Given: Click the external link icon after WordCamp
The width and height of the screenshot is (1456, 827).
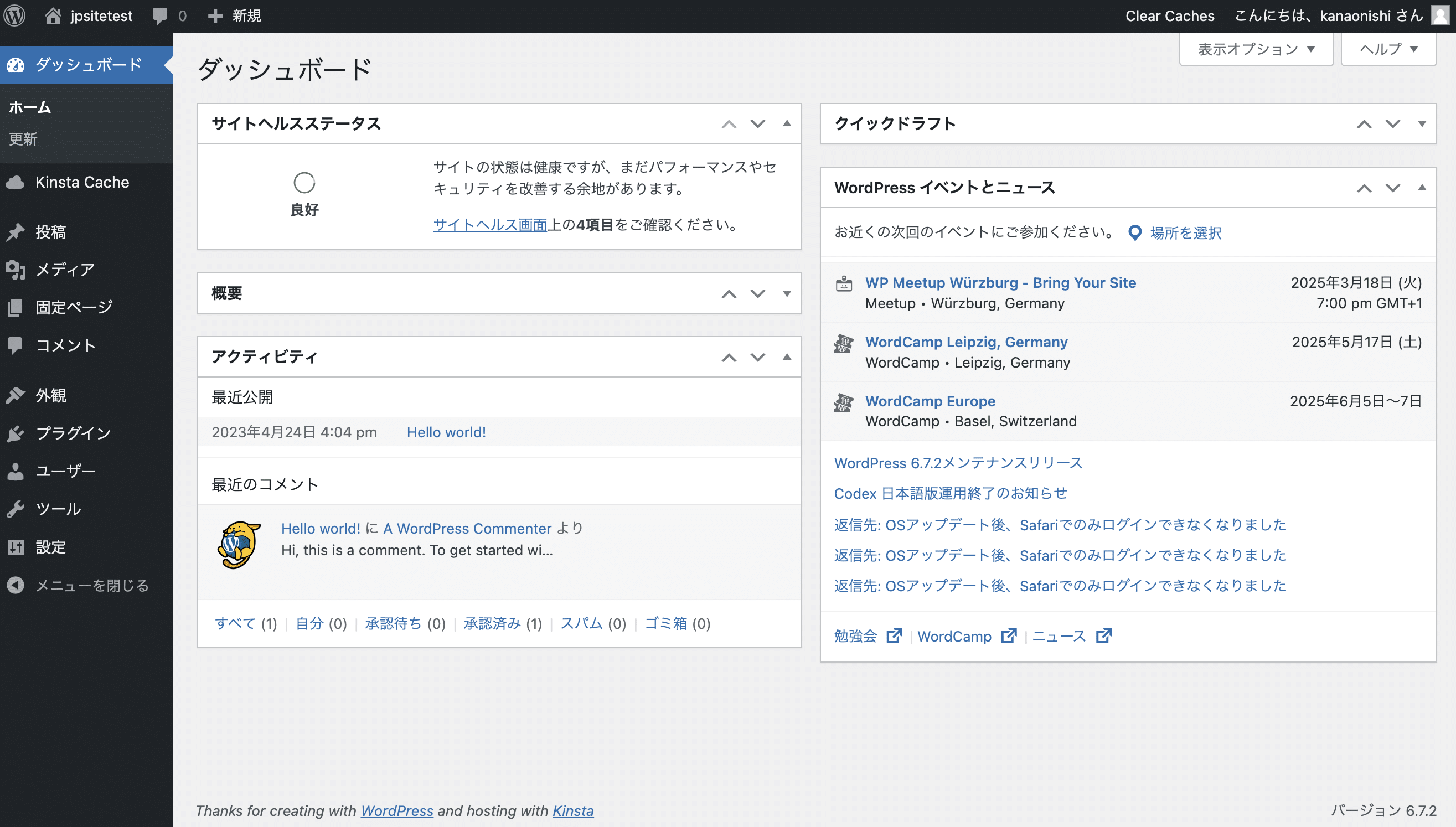Looking at the screenshot, I should pos(1009,635).
